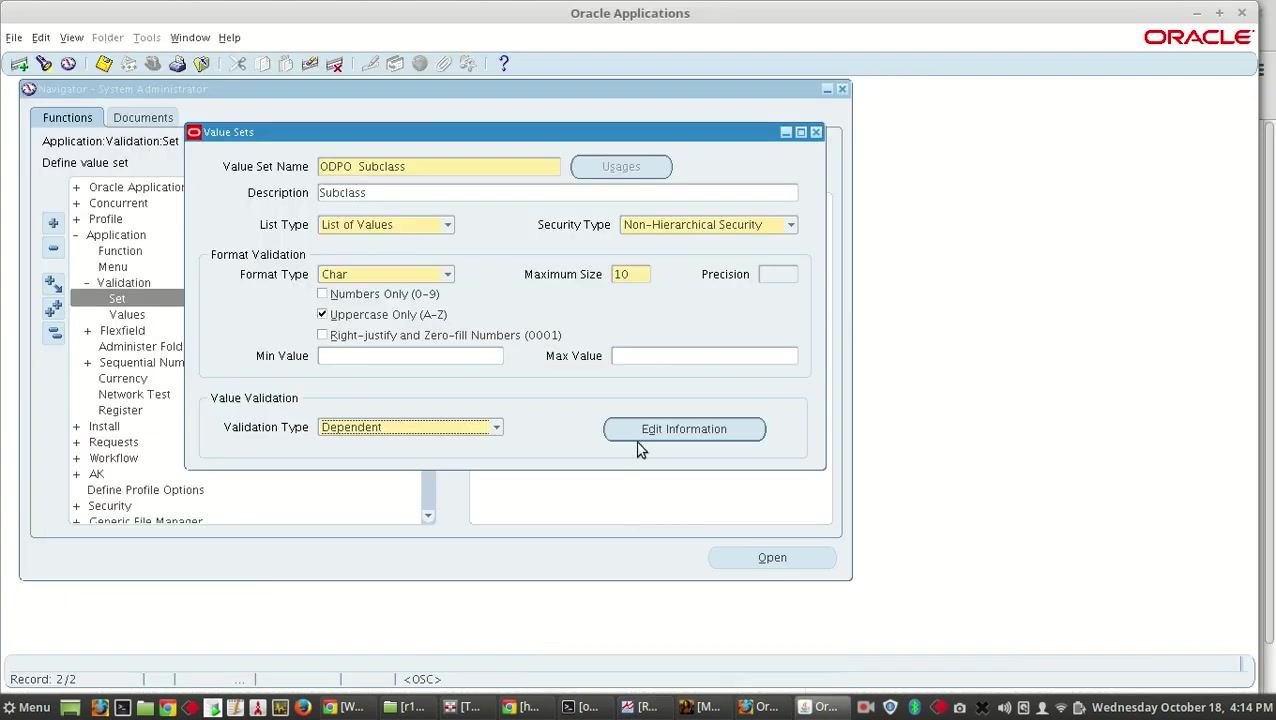Viewport: 1276px width, 720px height.
Task: Click the Edit Information button
Action: [x=685, y=429]
